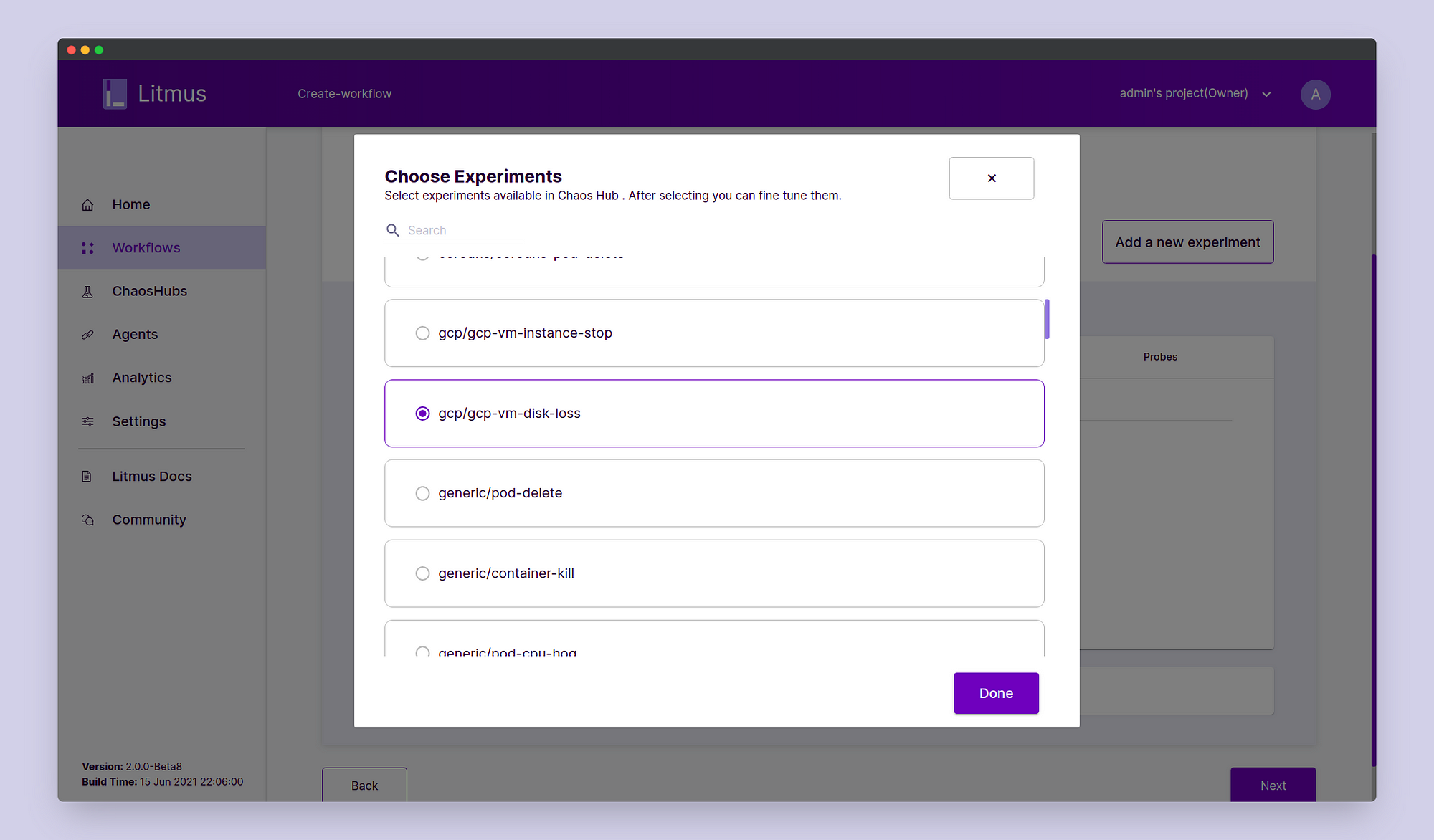This screenshot has height=840, width=1434.
Task: Select gcp/gcp-vm-instance-stop radio button
Action: [423, 333]
